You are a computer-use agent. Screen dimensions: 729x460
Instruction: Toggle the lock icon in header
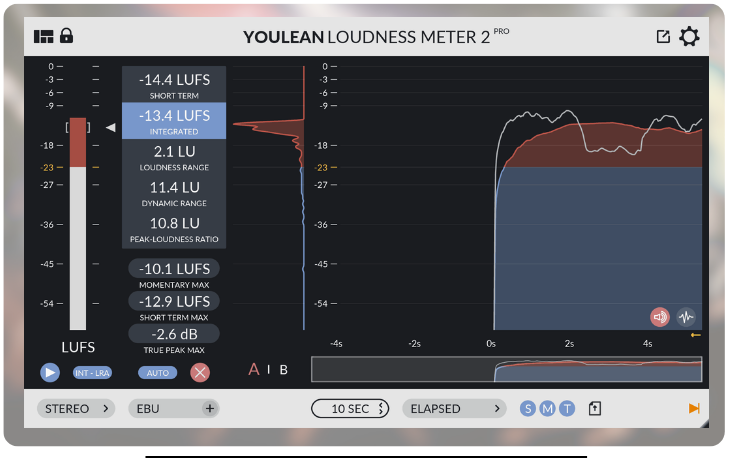click(x=66, y=35)
